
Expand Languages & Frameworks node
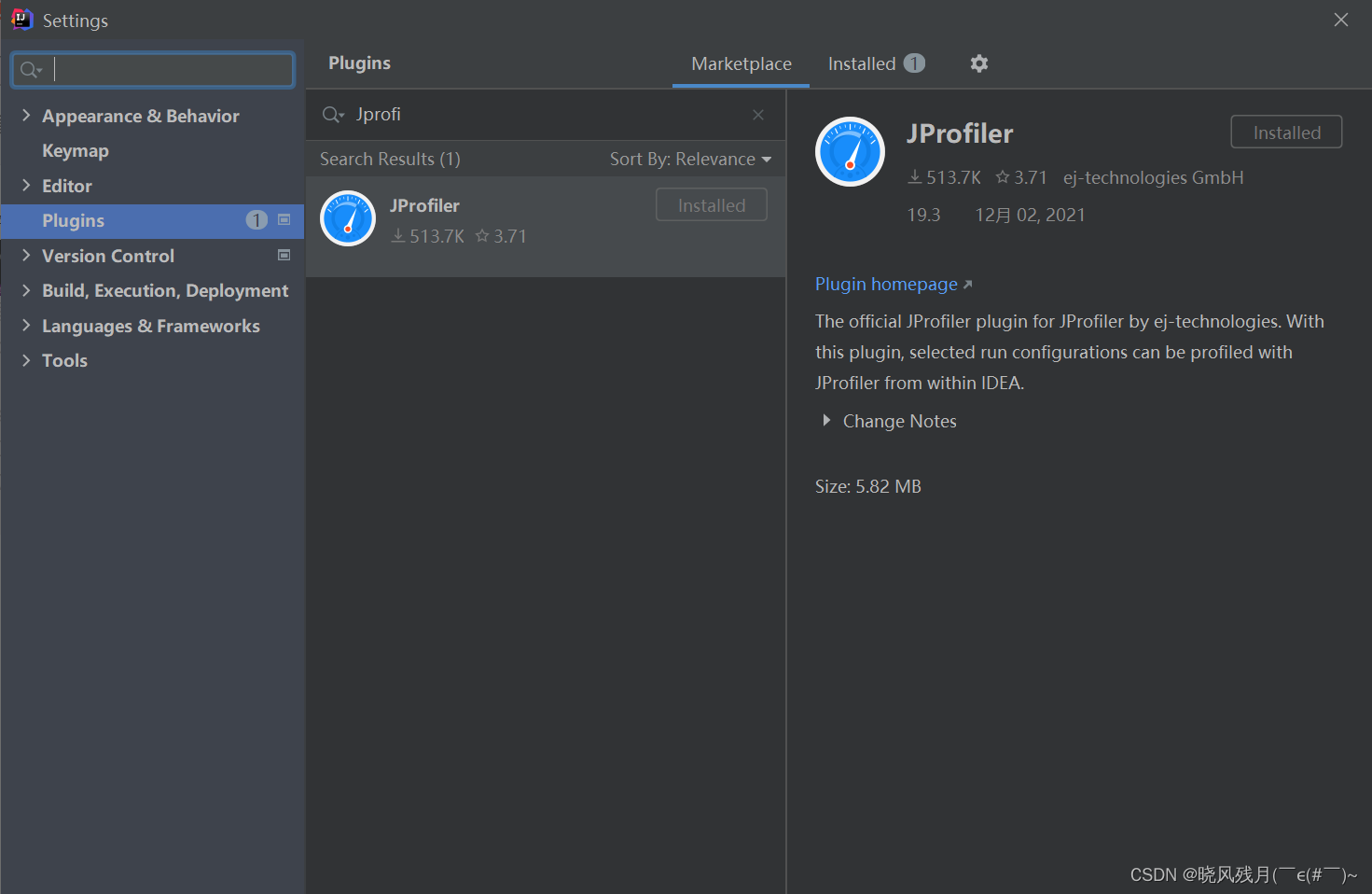[x=26, y=325]
